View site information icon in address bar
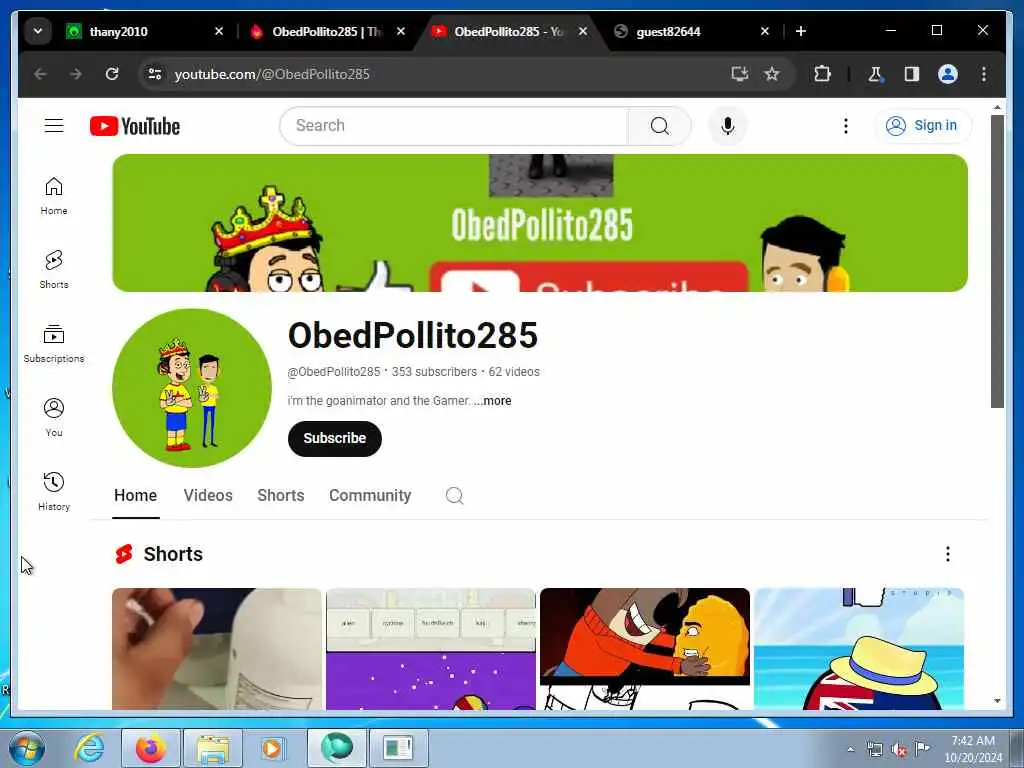The height and width of the screenshot is (768, 1024). pos(155,74)
